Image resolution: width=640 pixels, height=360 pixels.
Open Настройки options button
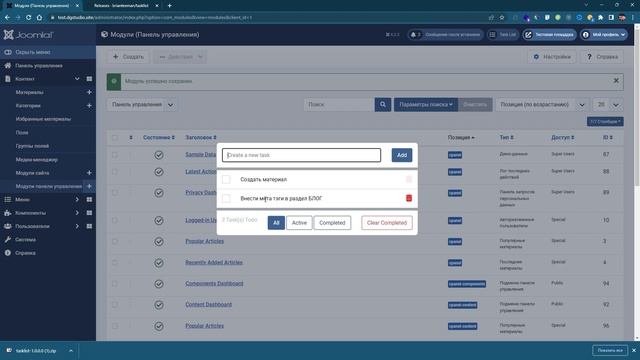click(552, 57)
